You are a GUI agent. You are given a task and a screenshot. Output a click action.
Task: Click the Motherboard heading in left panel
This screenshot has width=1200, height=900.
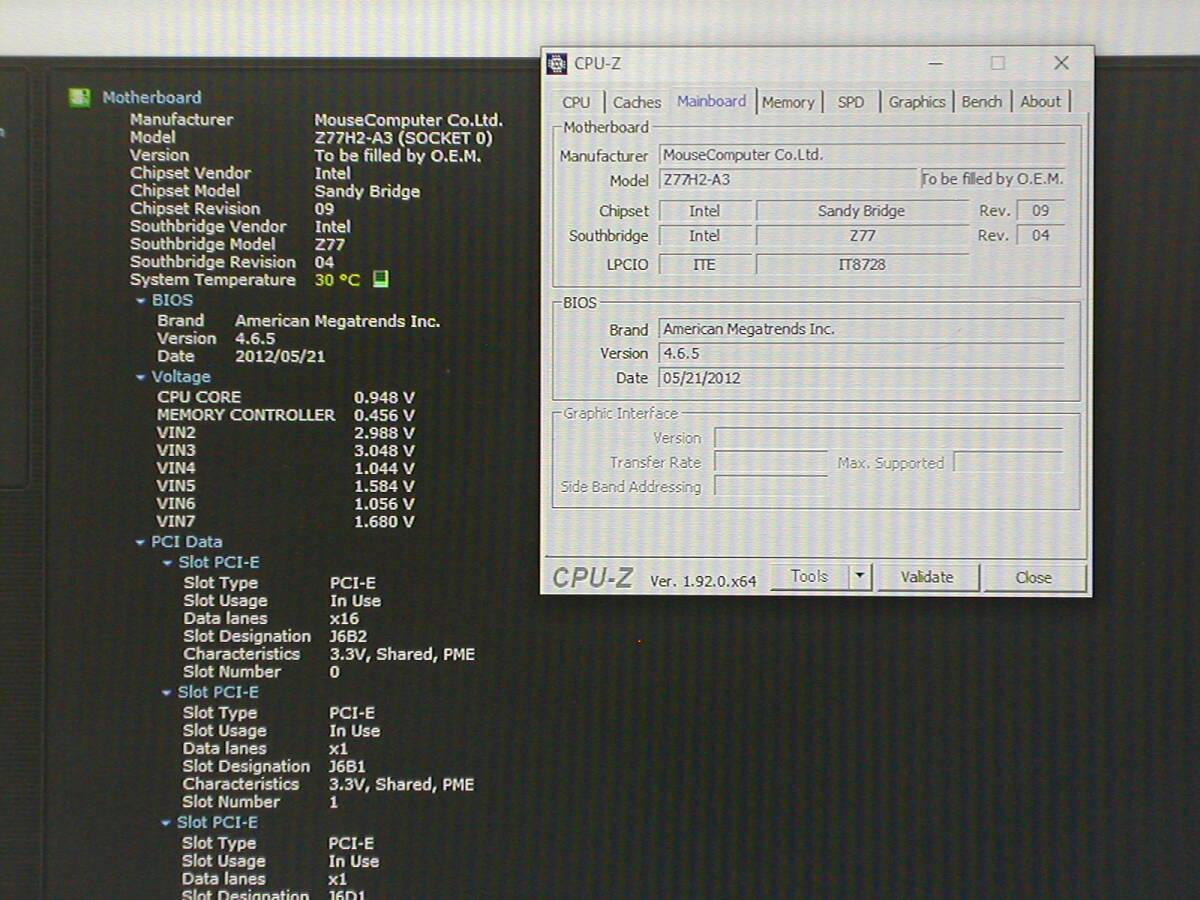152,97
